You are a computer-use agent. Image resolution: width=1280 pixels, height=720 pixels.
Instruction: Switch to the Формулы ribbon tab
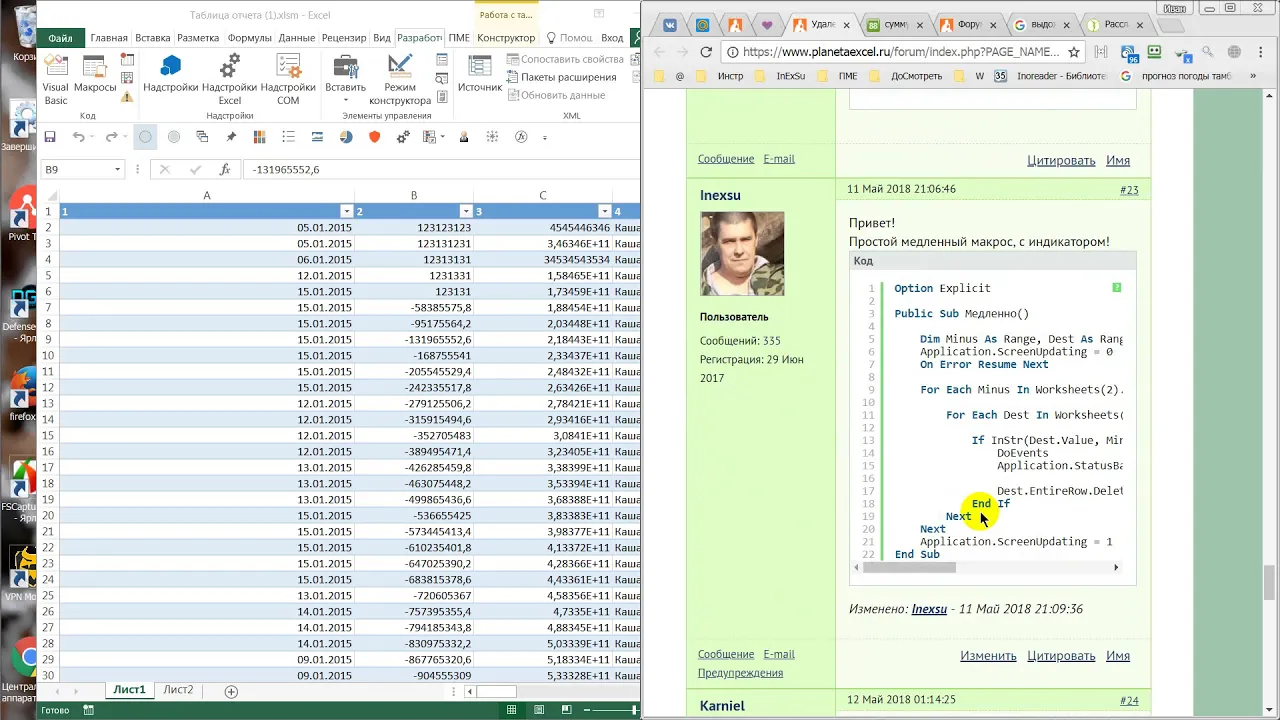point(249,38)
